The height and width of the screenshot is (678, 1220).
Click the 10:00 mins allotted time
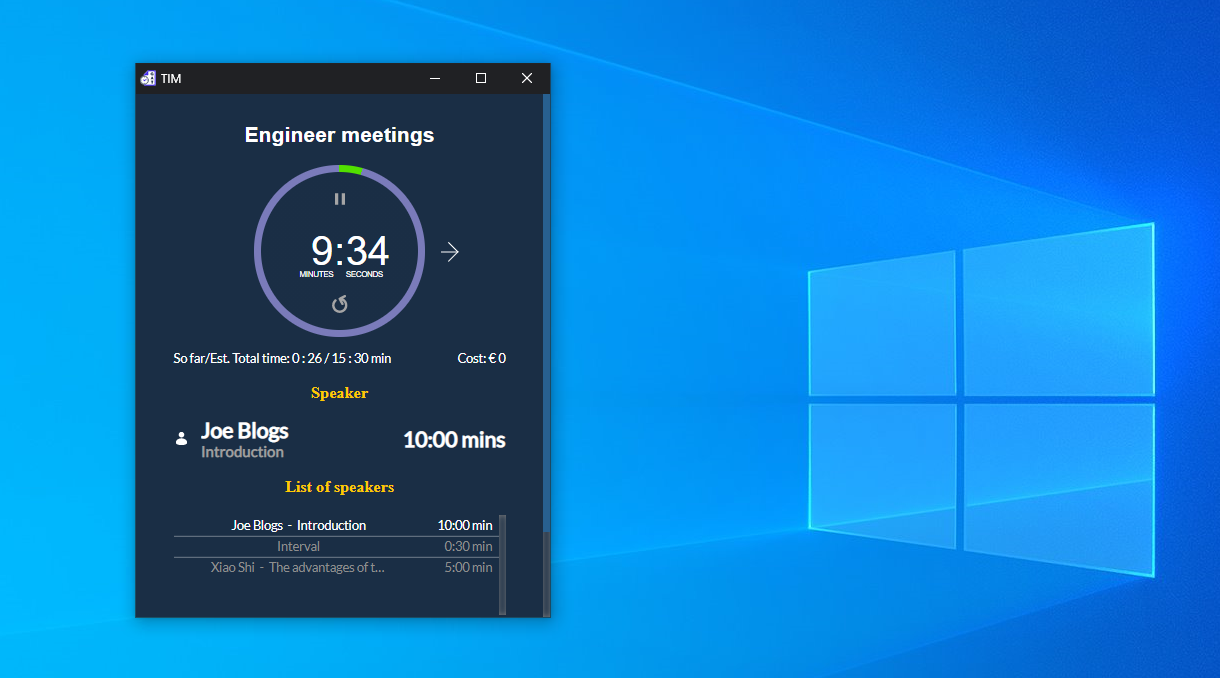tap(454, 439)
